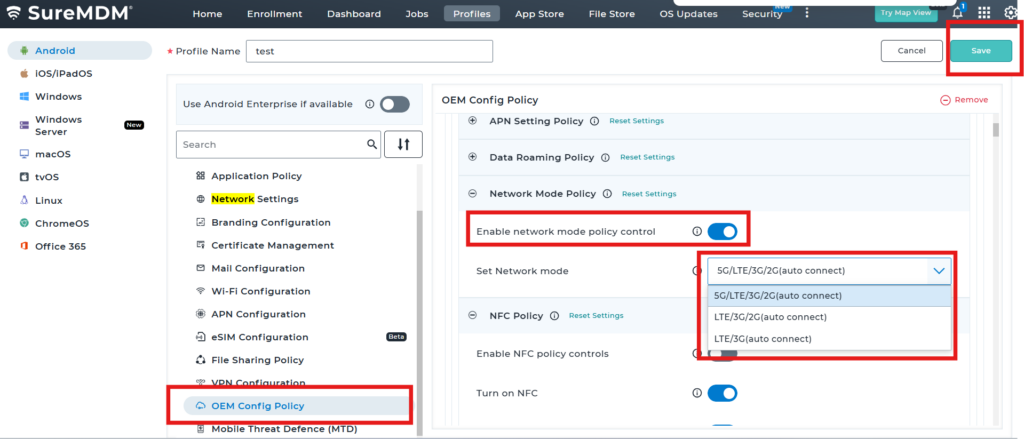This screenshot has height=439, width=1024.
Task: Expand the APN Setting Policy section
Action: 473,121
